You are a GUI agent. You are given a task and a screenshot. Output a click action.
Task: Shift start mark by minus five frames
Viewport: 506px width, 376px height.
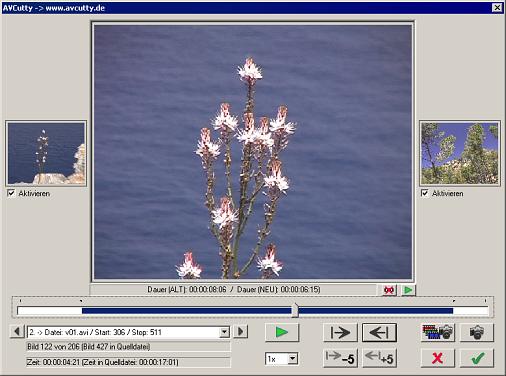(x=340, y=358)
